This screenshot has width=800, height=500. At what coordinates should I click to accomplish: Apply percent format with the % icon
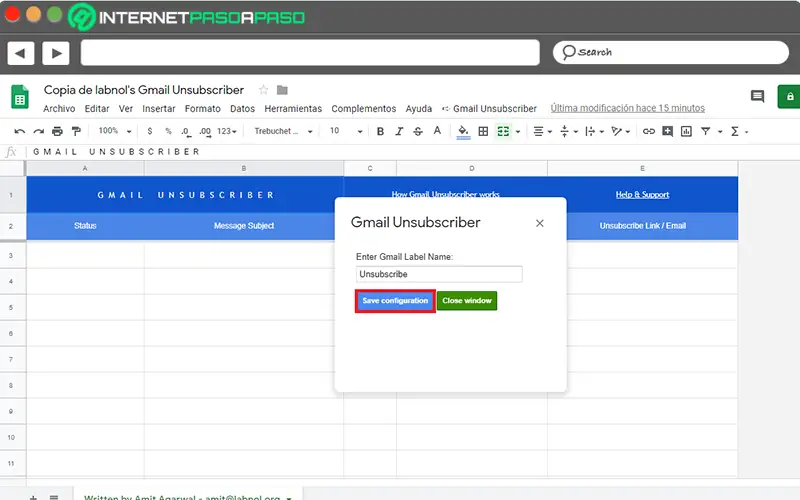168,132
